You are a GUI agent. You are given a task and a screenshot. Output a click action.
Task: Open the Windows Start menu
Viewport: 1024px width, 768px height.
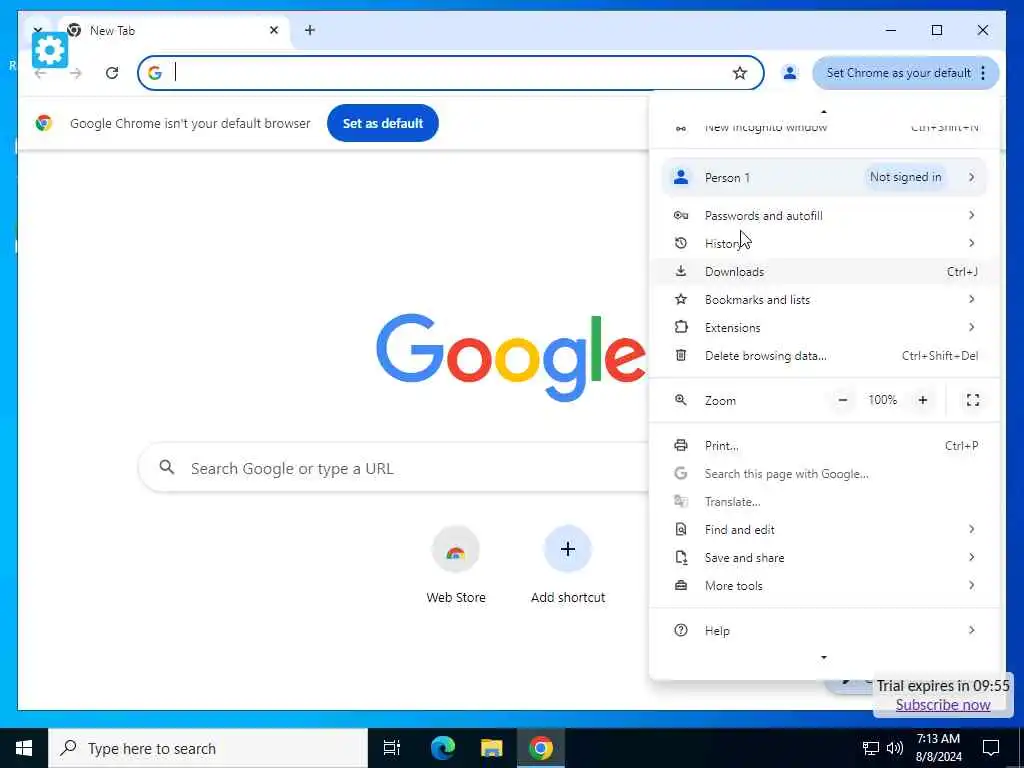24,748
